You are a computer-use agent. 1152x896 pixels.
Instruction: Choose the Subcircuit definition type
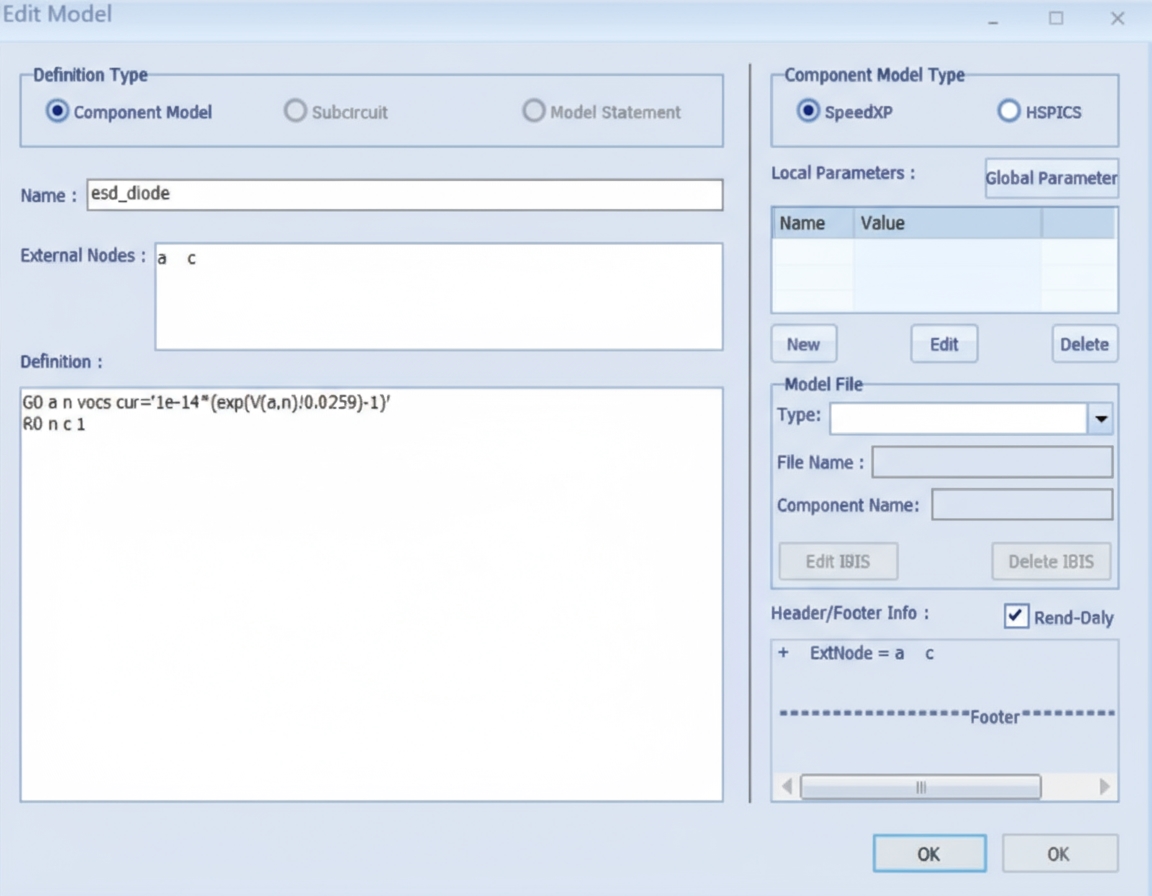pos(295,112)
